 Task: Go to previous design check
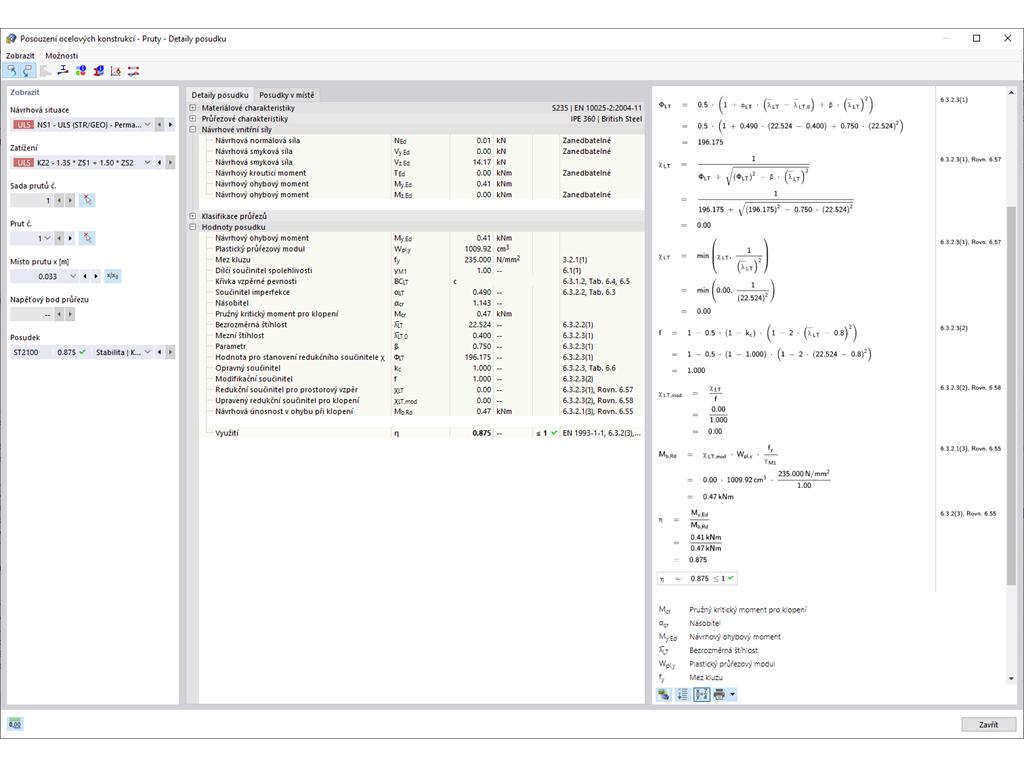tap(159, 352)
